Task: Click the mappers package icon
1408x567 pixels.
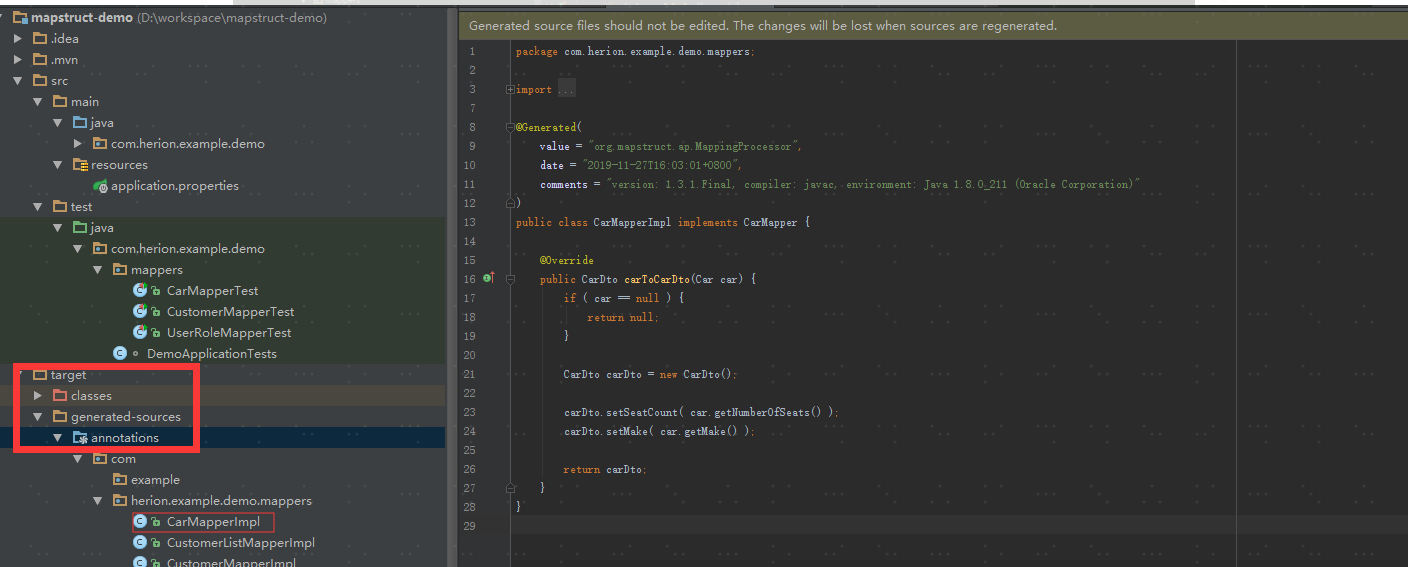Action: coord(120,270)
